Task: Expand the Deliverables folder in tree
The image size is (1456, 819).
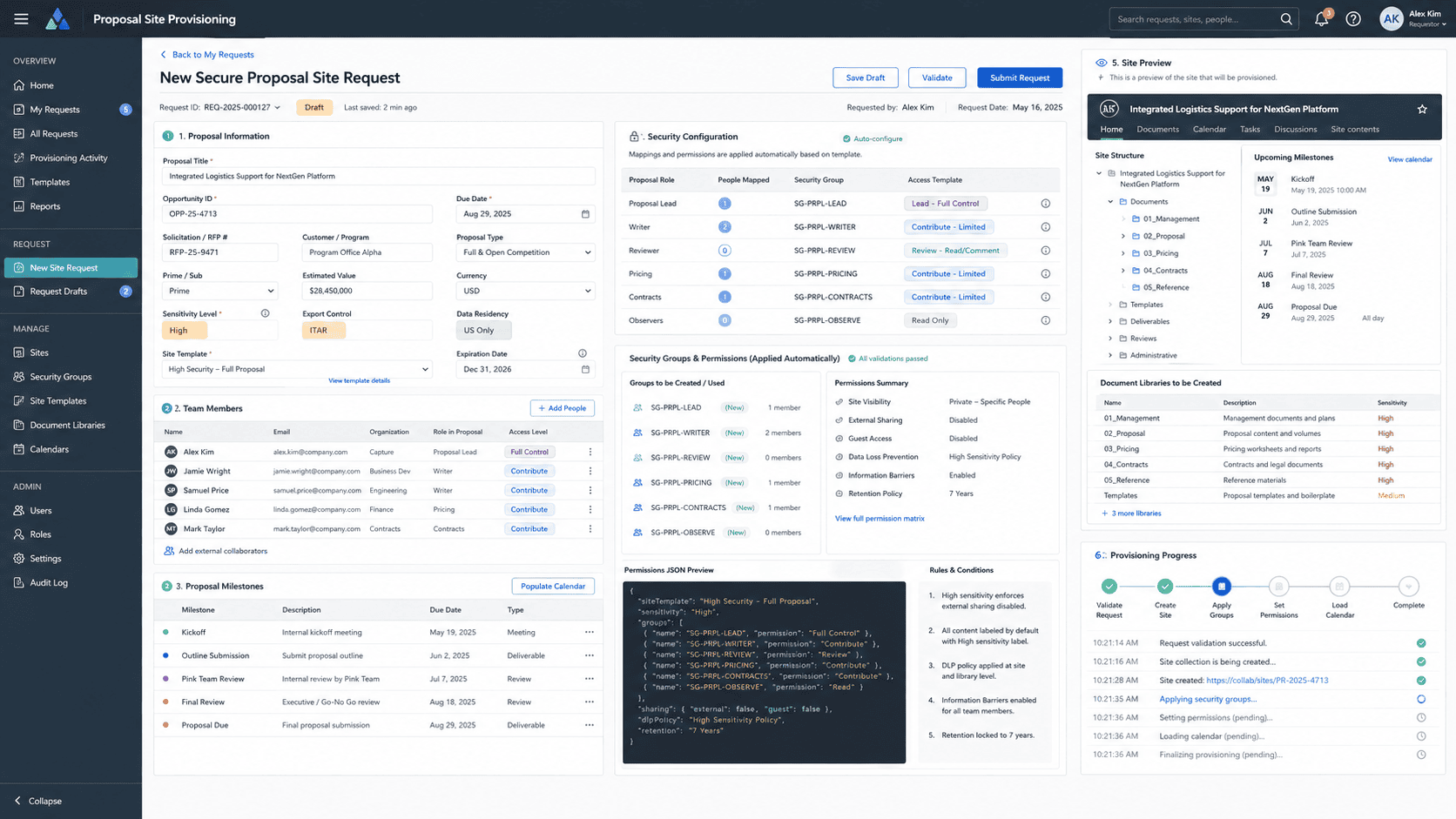Action: [x=1110, y=321]
